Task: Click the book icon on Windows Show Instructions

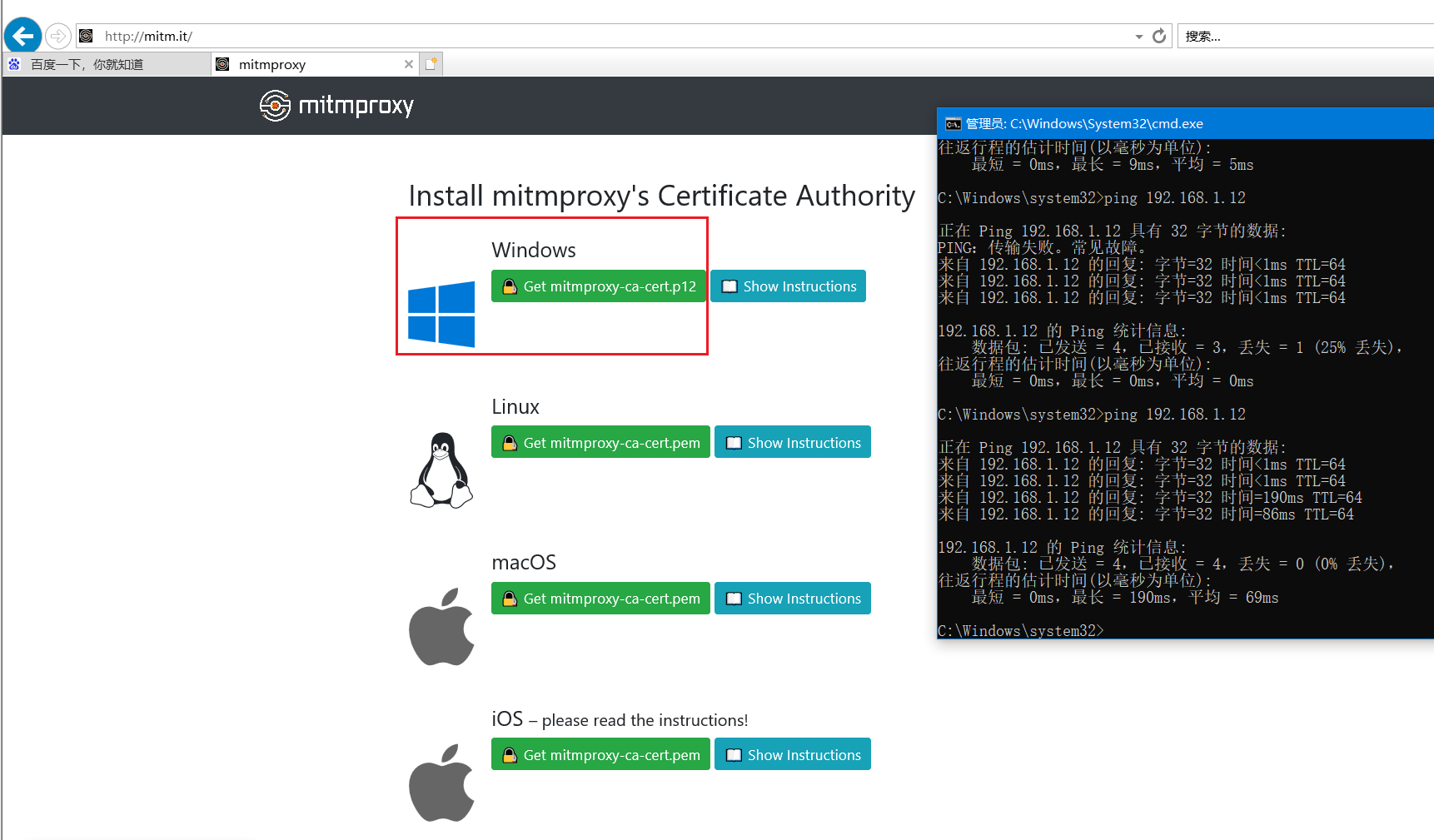Action: coord(729,286)
